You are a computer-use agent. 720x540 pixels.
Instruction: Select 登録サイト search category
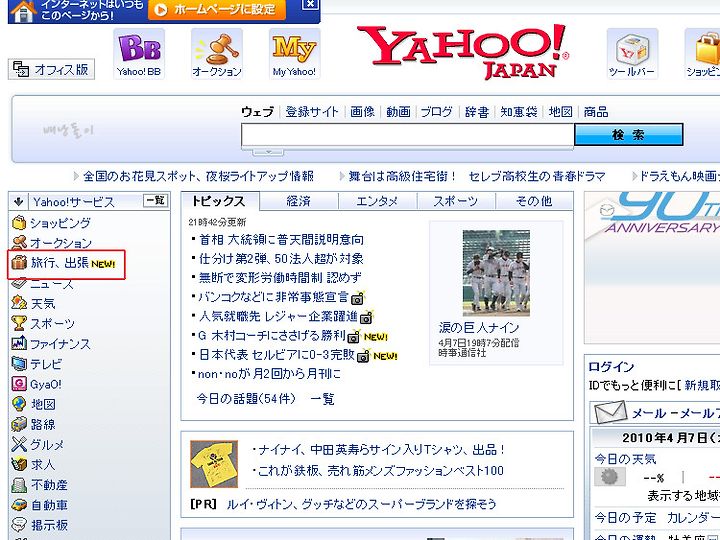click(x=312, y=112)
